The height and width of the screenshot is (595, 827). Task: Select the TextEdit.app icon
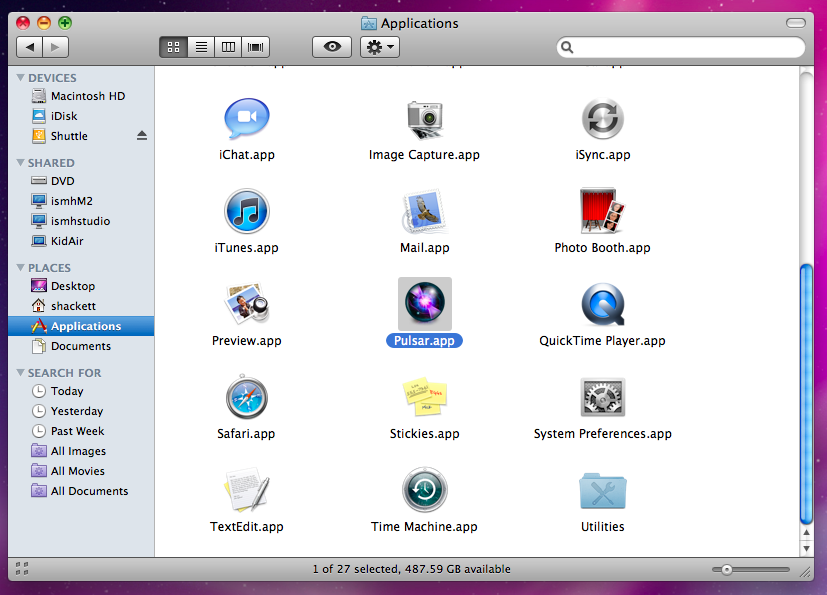coord(247,490)
